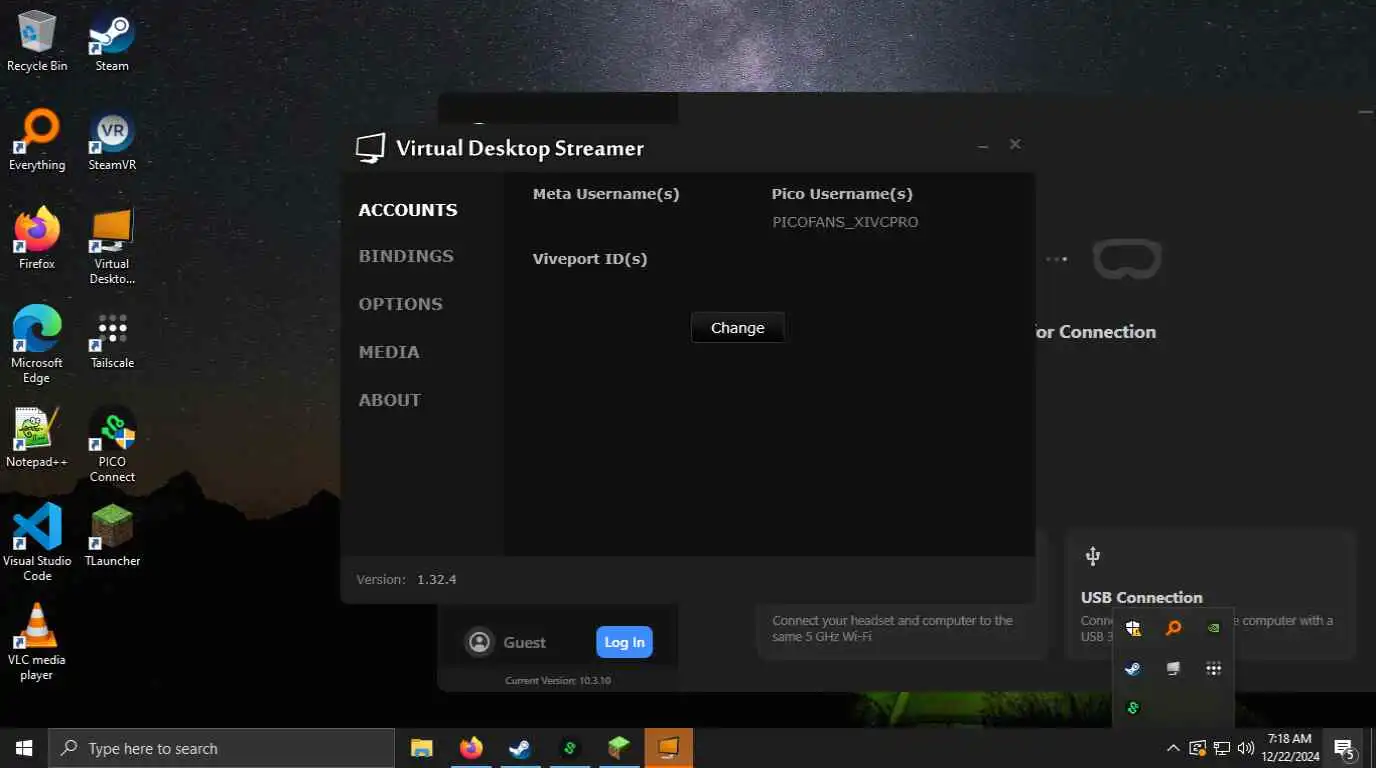Open Virtual Desktop Streamer tray overflow icon
The width and height of the screenshot is (1376, 768).
[1173, 668]
